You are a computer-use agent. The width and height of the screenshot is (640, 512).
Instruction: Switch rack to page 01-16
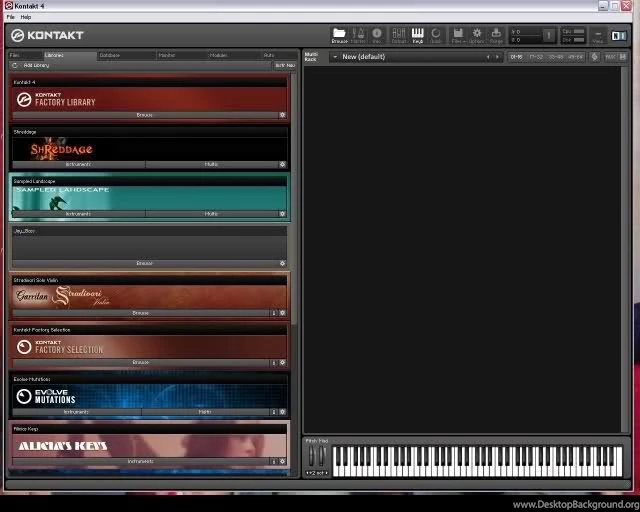[516, 57]
